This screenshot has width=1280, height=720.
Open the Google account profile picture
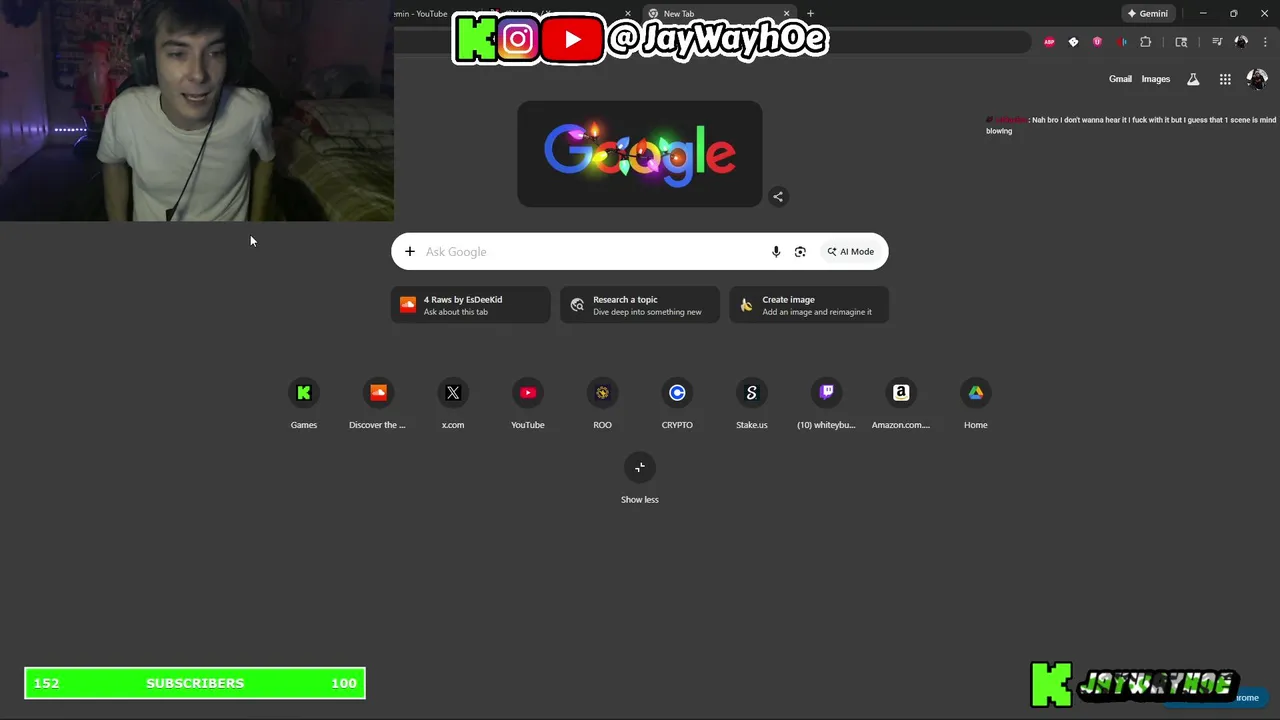(1257, 79)
